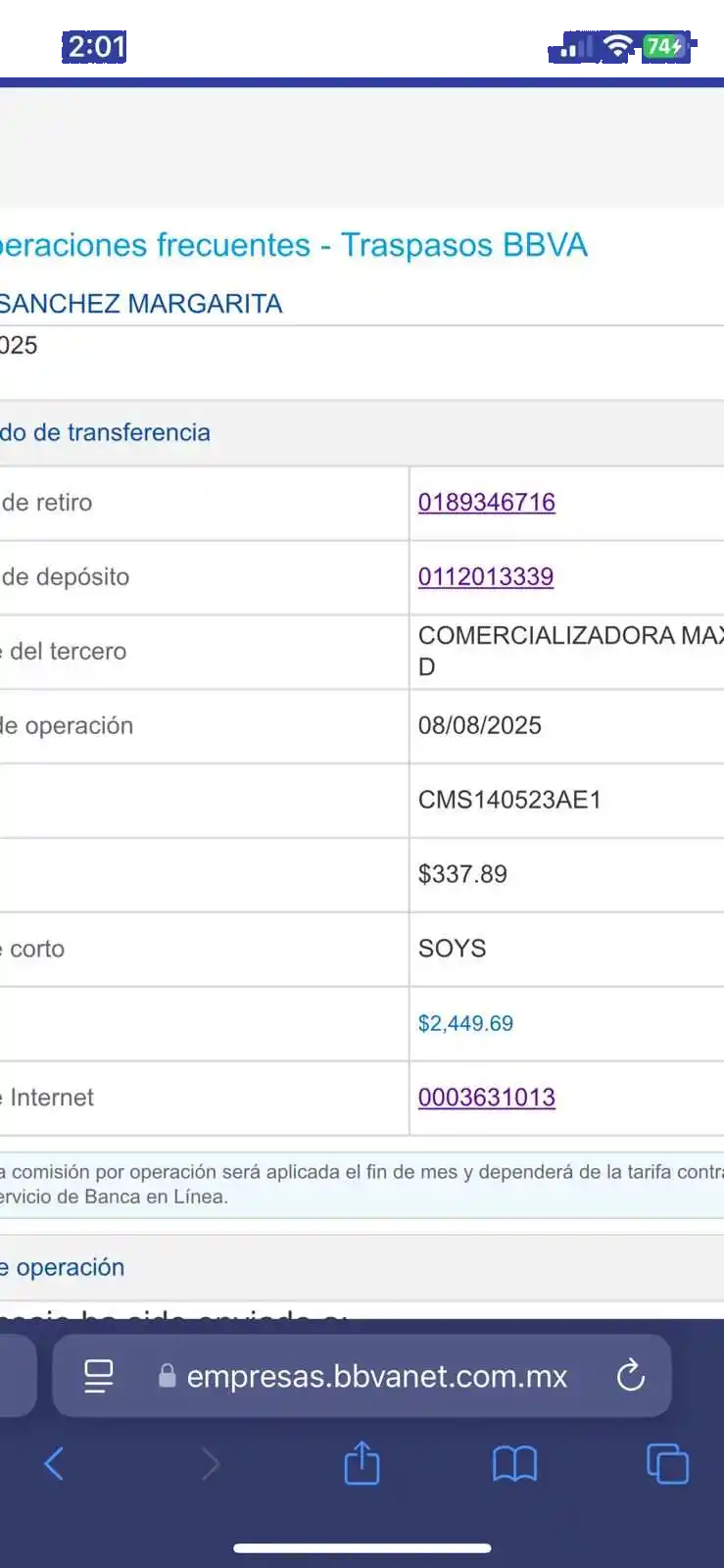Viewport: 724px width, 1568px height.
Task: Open Internet reference link 0003631013
Action: [x=487, y=1098]
